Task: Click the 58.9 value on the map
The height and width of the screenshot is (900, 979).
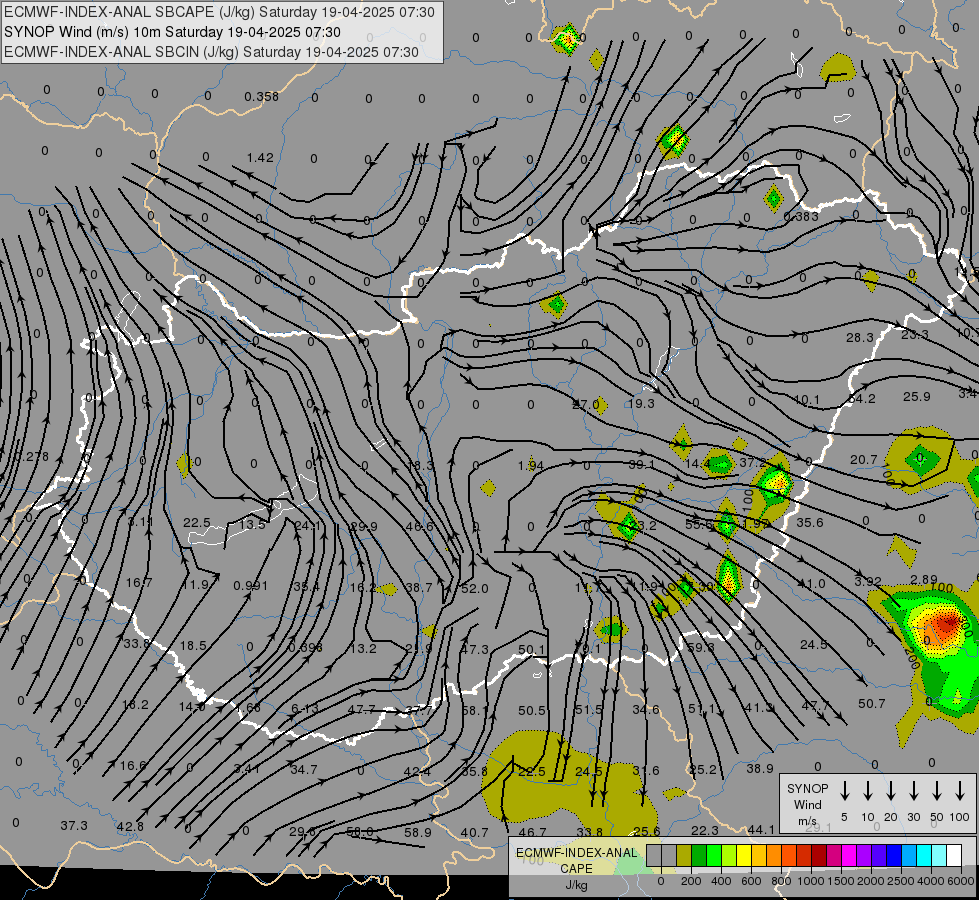Action: coord(418,832)
